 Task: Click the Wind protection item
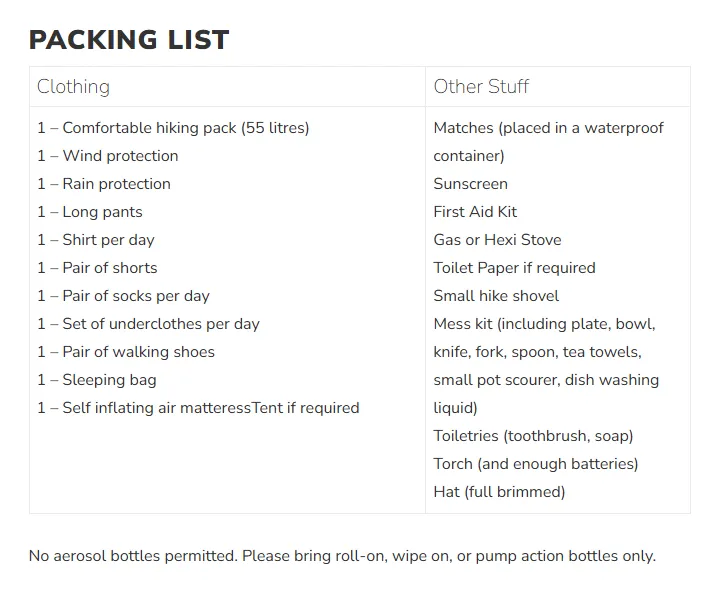coord(108,156)
